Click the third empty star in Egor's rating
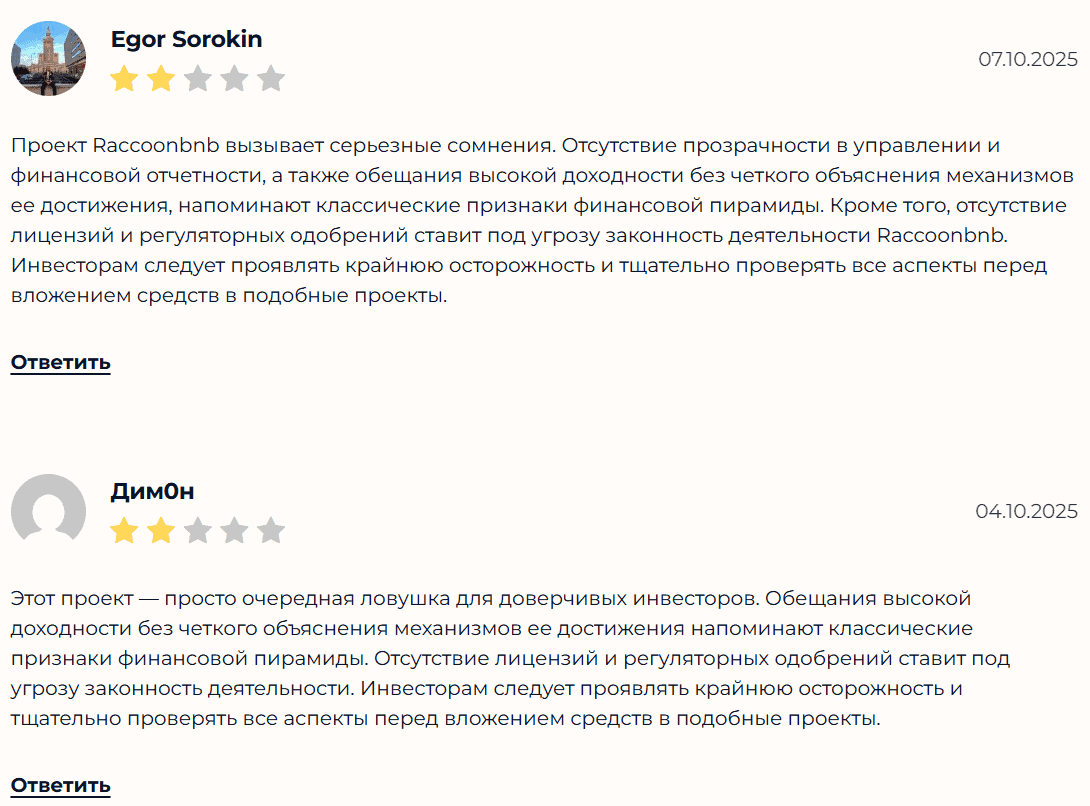The width and height of the screenshot is (1090, 806). (198, 77)
